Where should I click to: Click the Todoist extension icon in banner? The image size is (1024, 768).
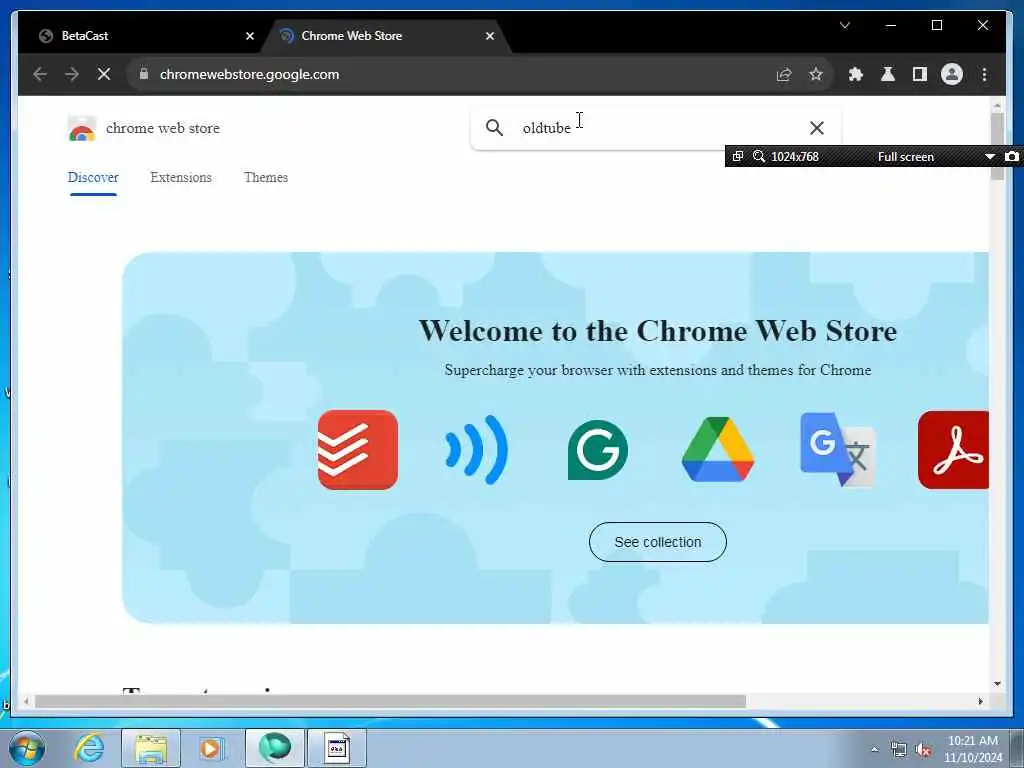click(x=357, y=450)
